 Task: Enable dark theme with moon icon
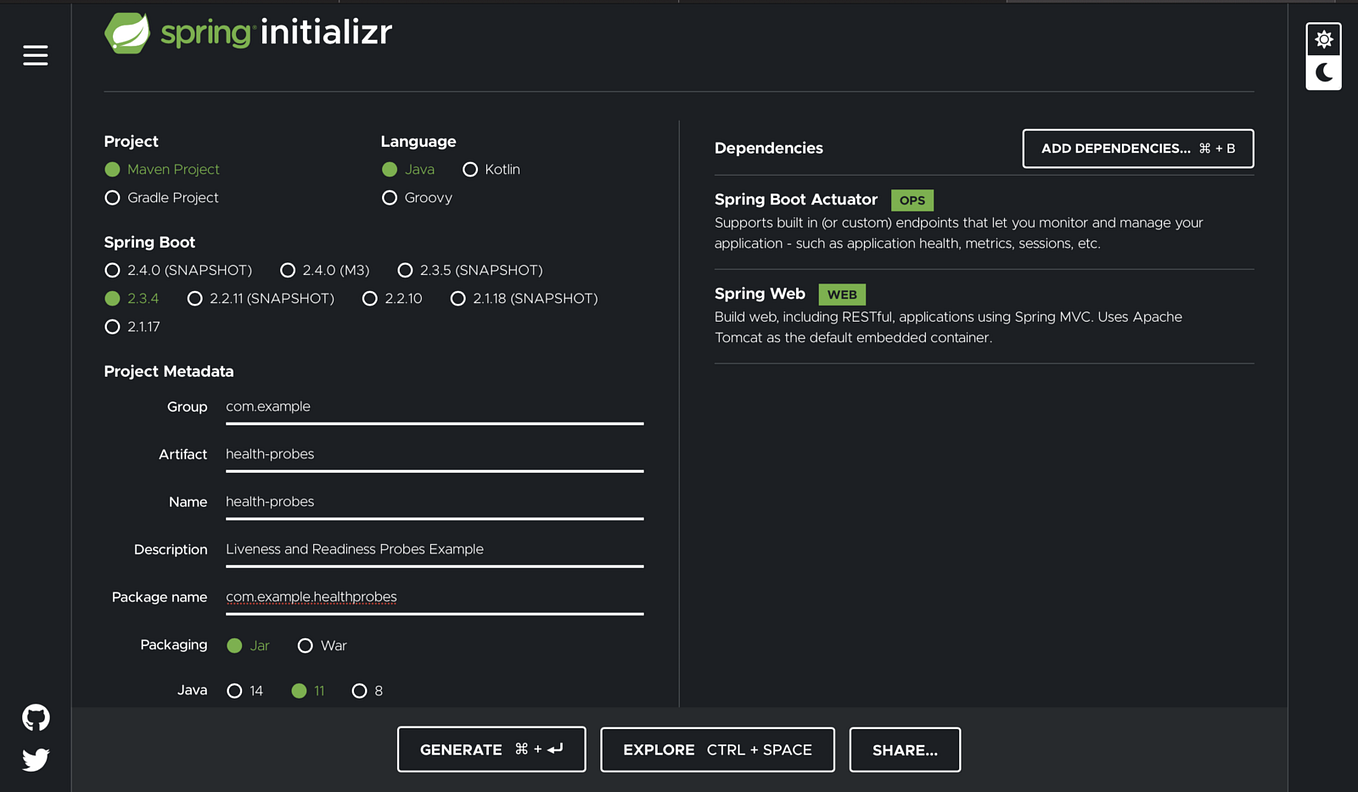click(1323, 72)
